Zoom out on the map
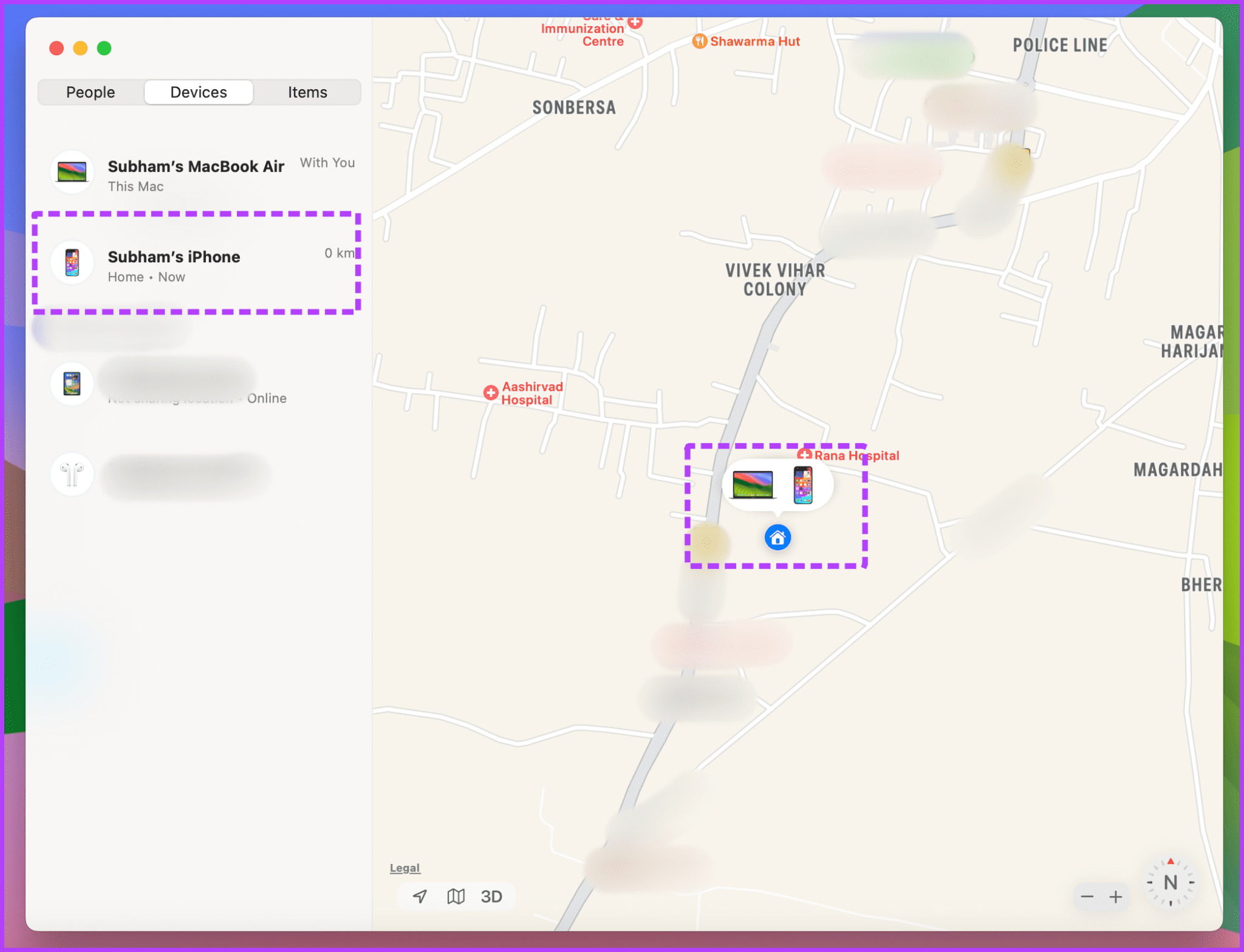1244x952 pixels. (x=1087, y=897)
